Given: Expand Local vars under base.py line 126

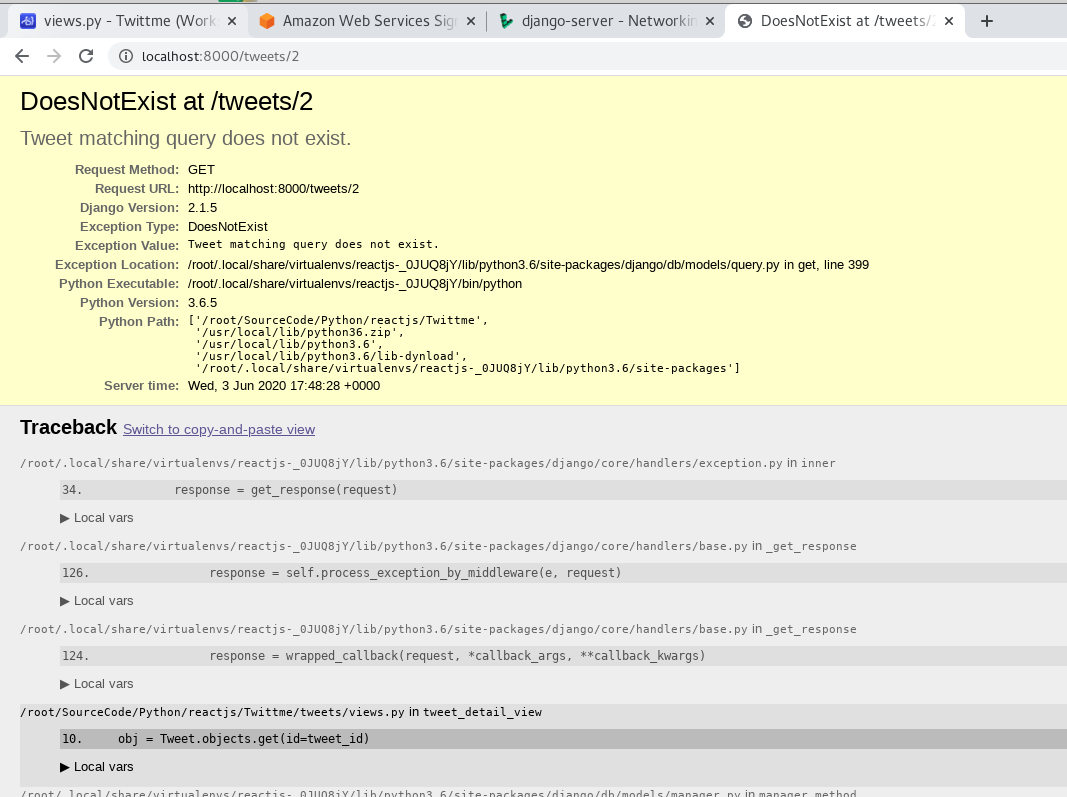Looking at the screenshot, I should coord(97,601).
